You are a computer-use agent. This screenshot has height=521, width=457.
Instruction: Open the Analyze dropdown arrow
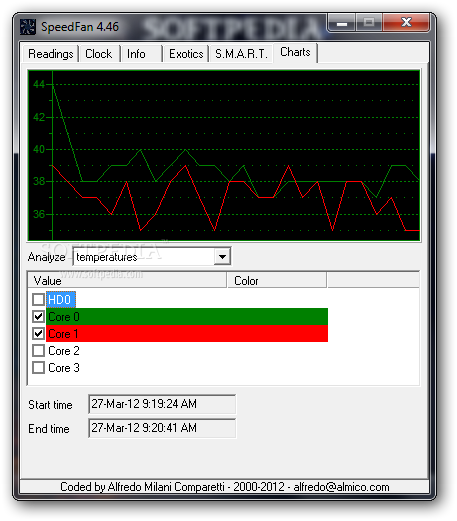click(x=222, y=257)
